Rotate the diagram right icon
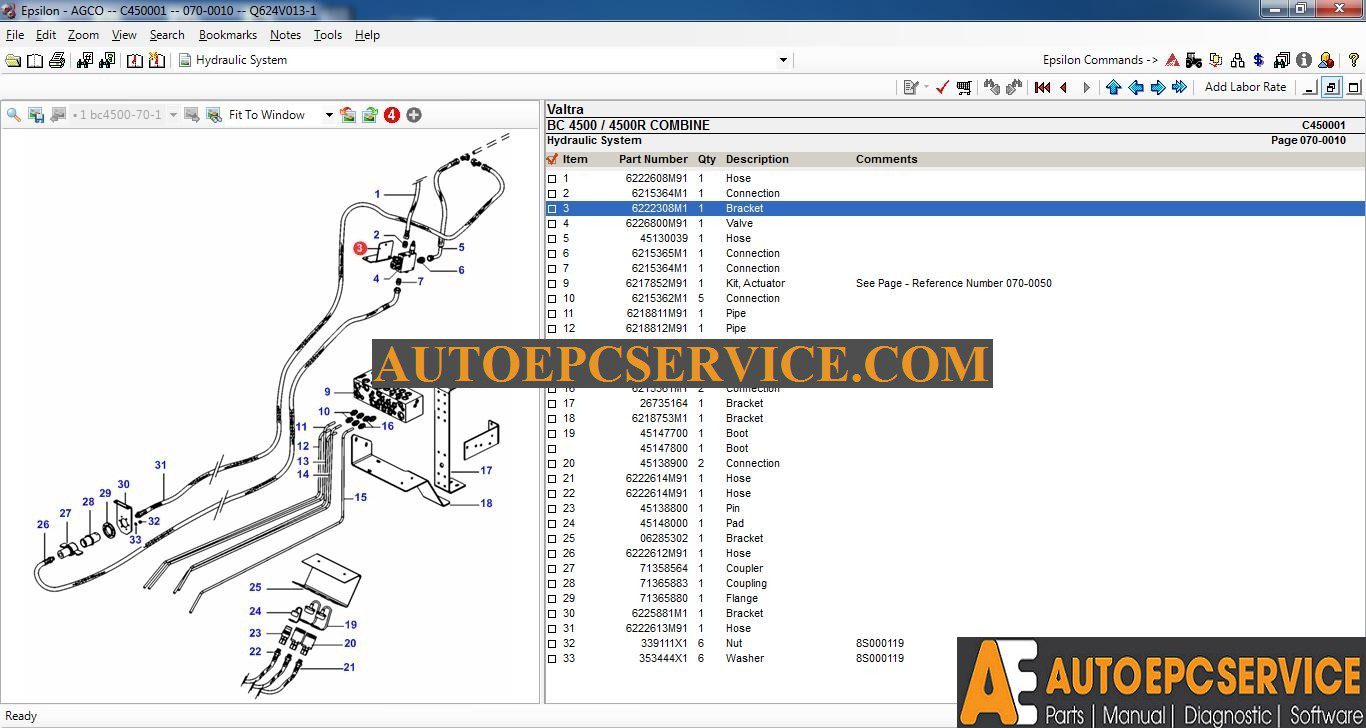Viewport: 1366px width, 728px height. coord(369,115)
